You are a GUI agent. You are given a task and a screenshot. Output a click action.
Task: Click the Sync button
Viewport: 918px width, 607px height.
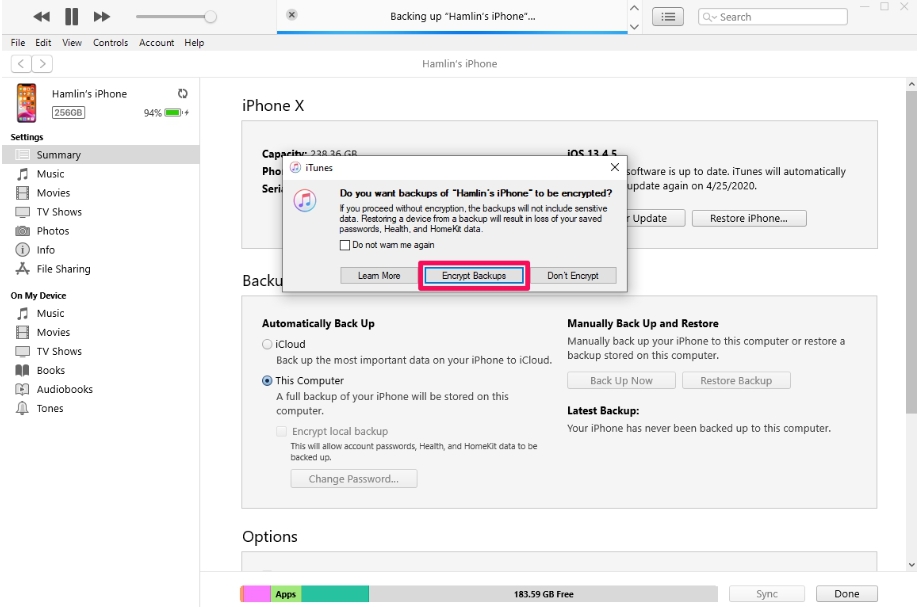[766, 594]
